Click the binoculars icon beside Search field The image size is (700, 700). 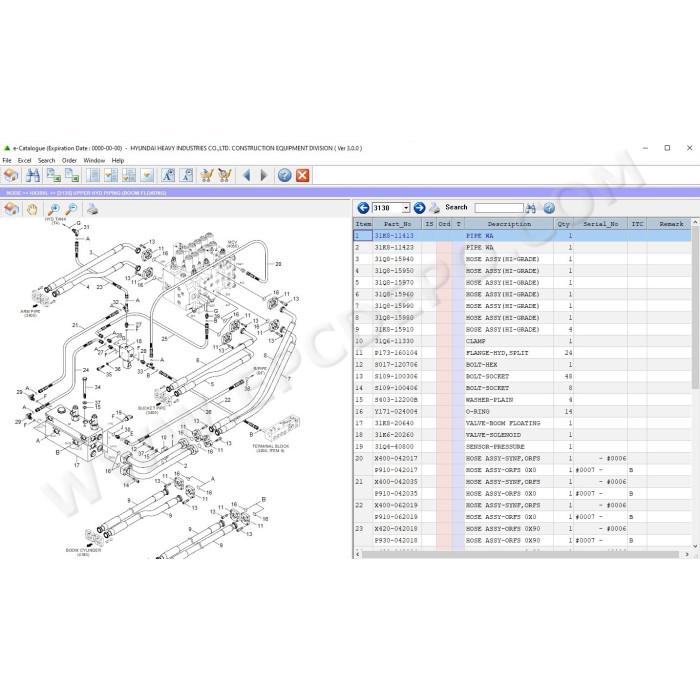coord(530,208)
